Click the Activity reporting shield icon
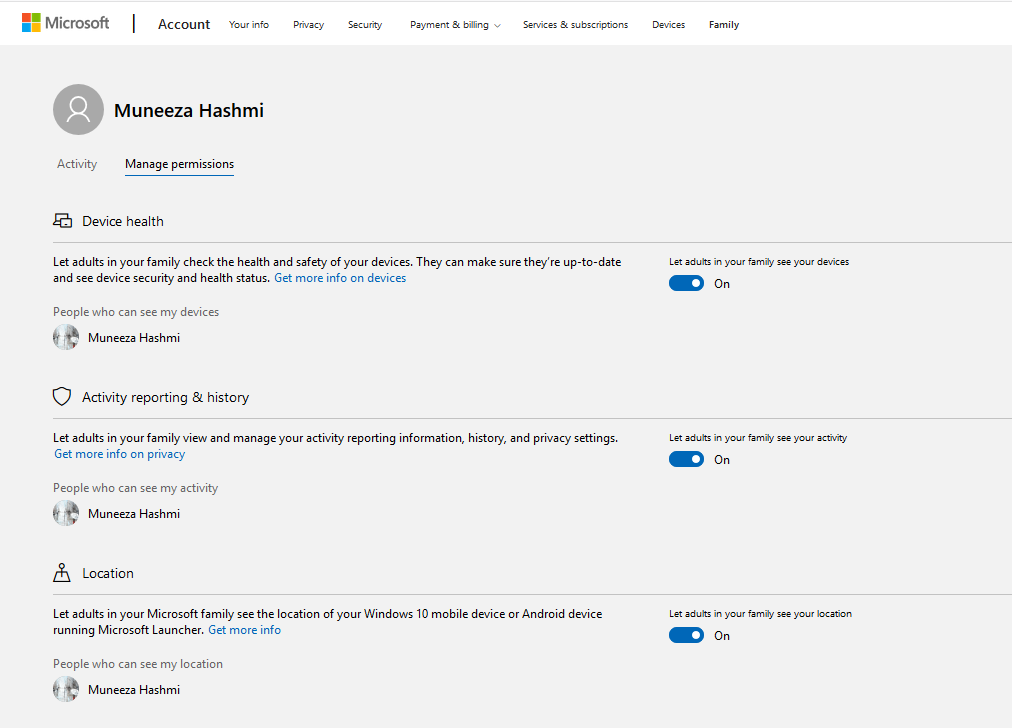Screen dimensions: 1012x728 [x=62, y=396]
